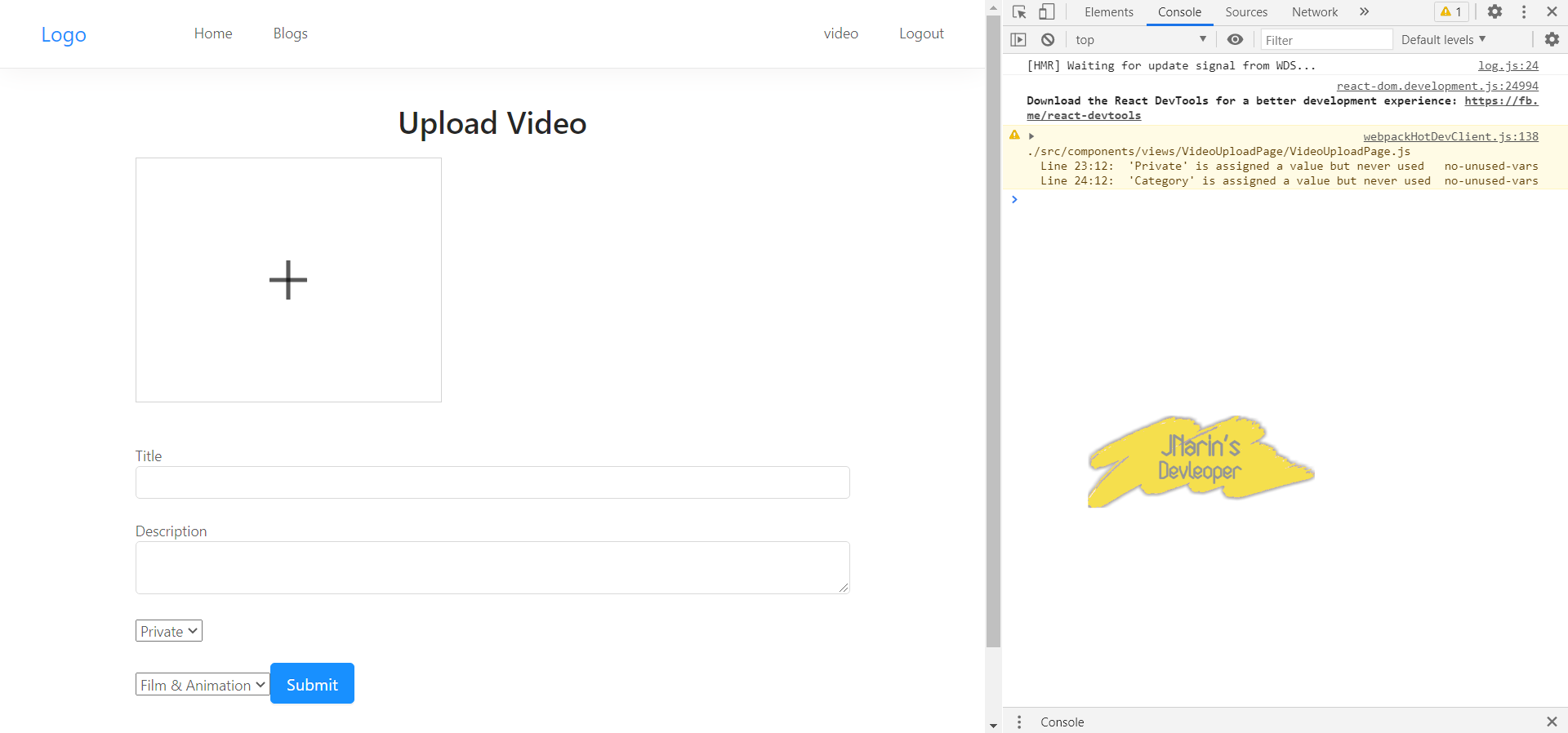Image resolution: width=1568 pixels, height=733 pixels.
Task: Open DevTools three-dot customize menu
Action: click(x=1524, y=11)
